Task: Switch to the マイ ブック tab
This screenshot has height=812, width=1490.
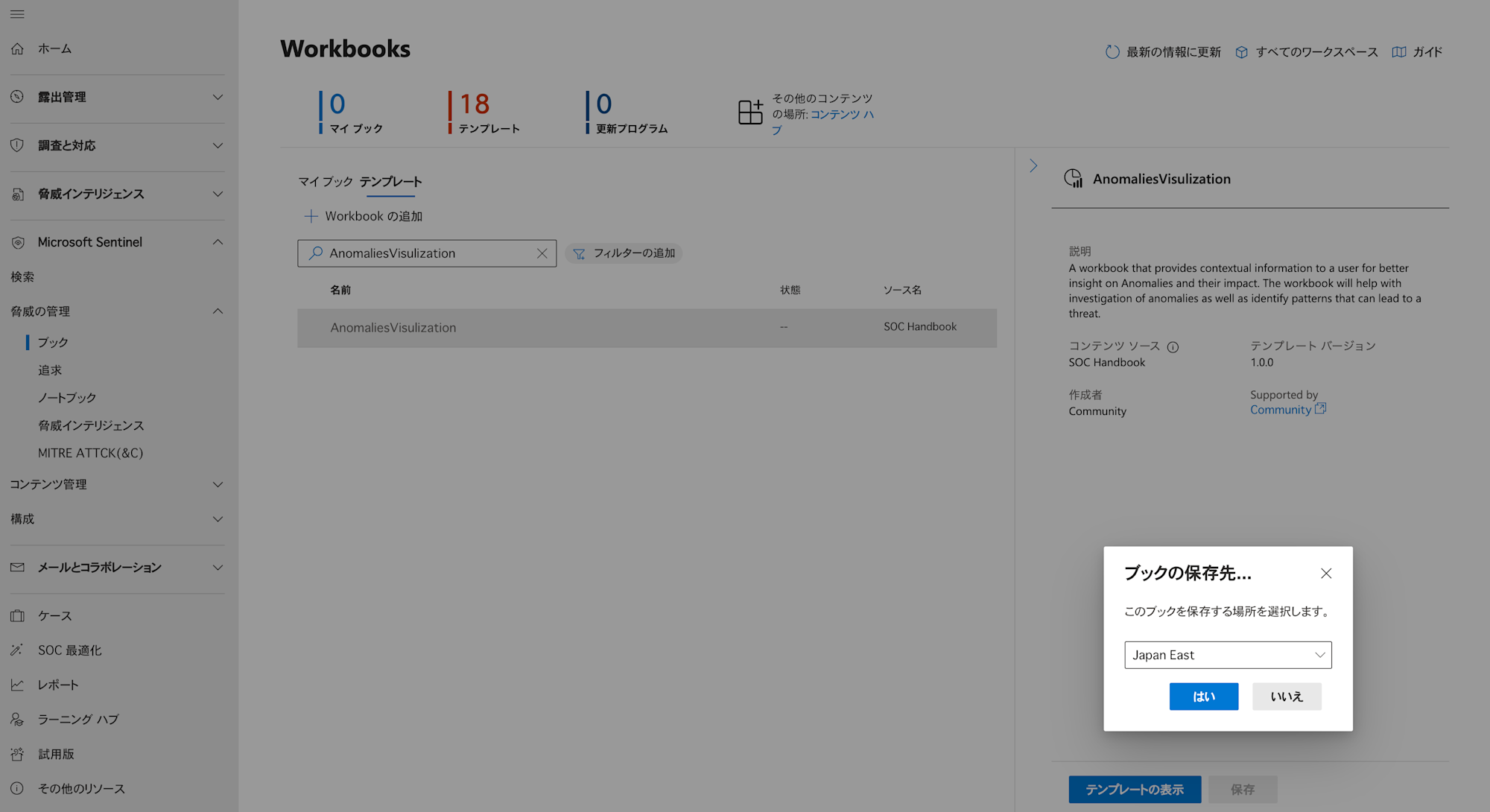Action: tap(326, 182)
